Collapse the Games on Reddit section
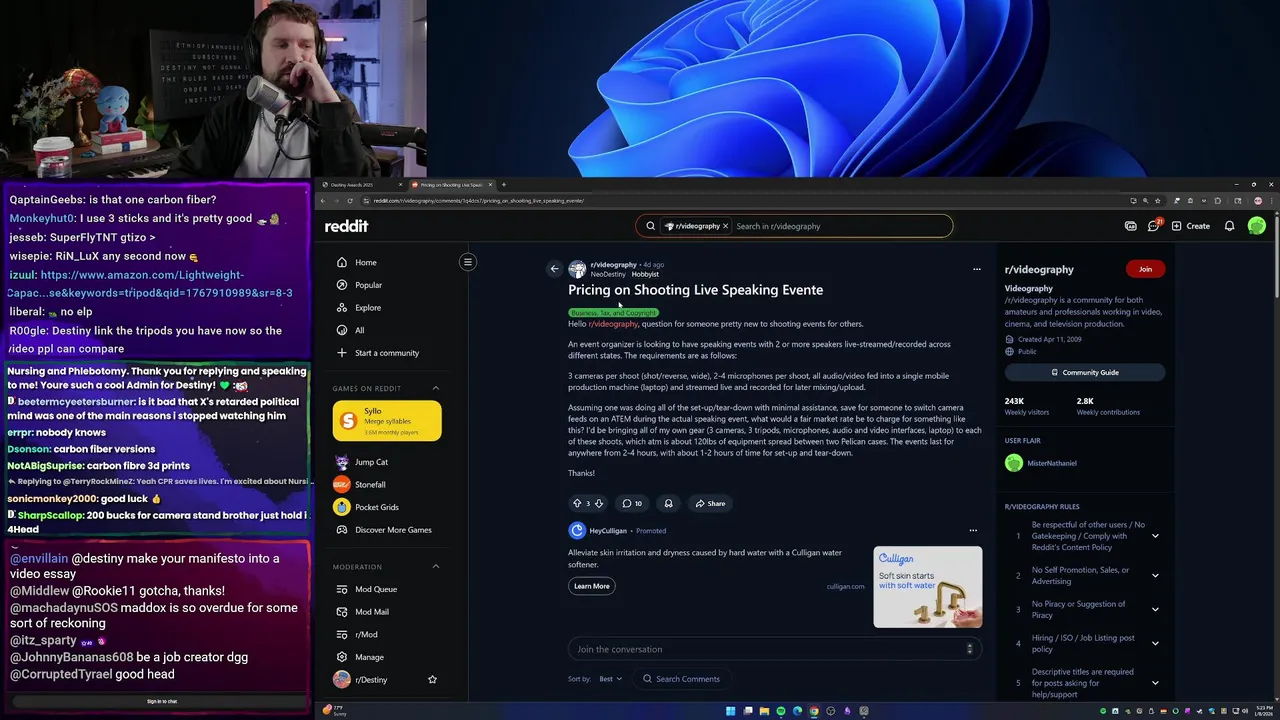 point(436,388)
